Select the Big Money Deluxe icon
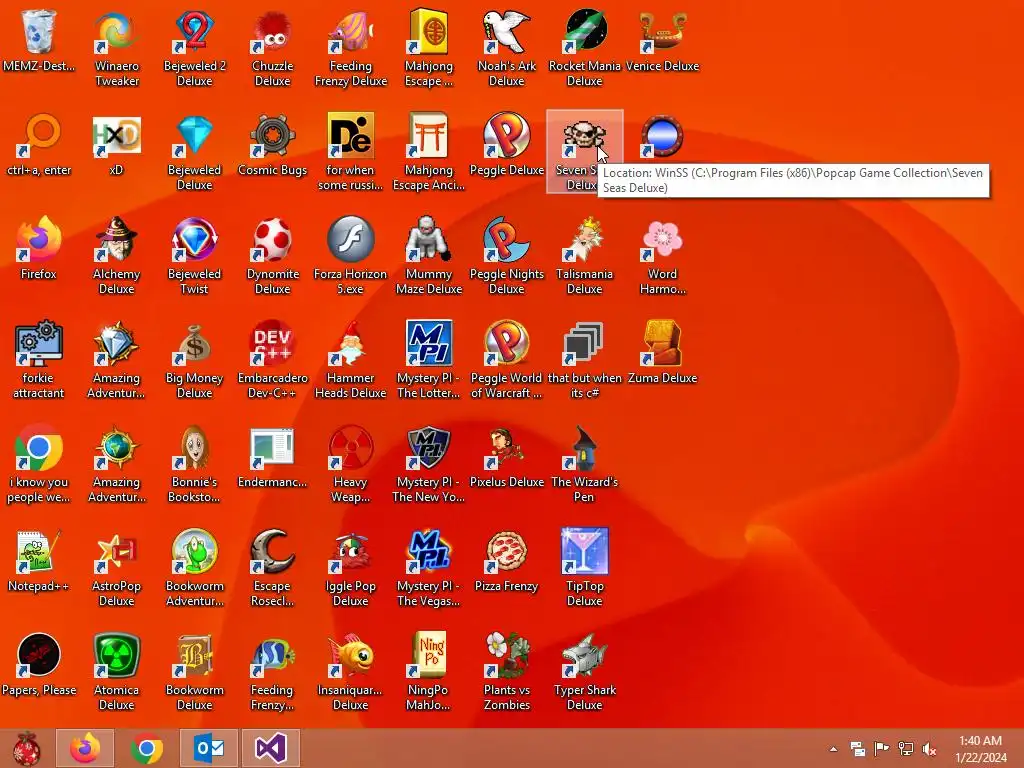1024x768 pixels. [195, 343]
